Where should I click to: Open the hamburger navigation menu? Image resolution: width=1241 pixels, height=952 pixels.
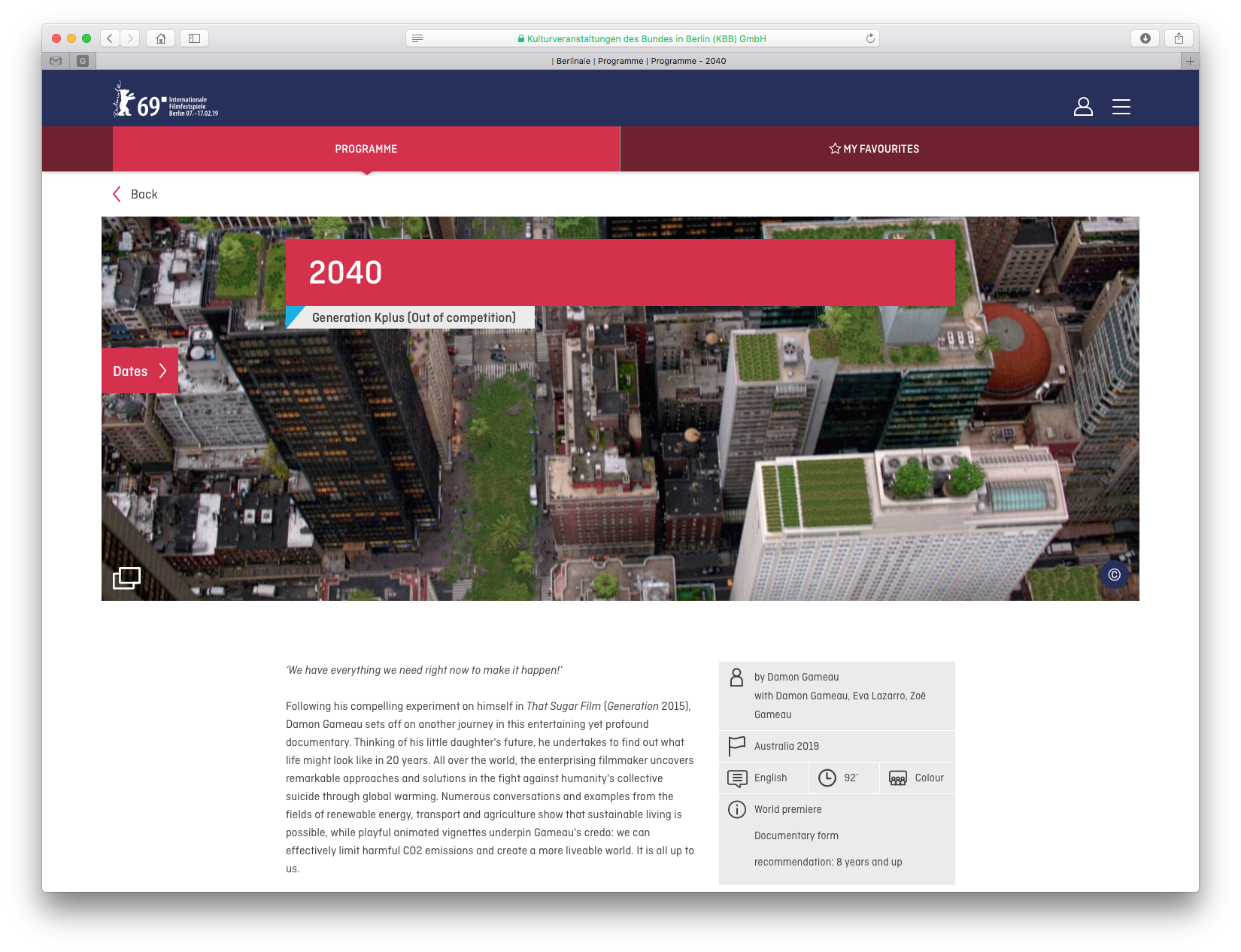coord(1121,107)
